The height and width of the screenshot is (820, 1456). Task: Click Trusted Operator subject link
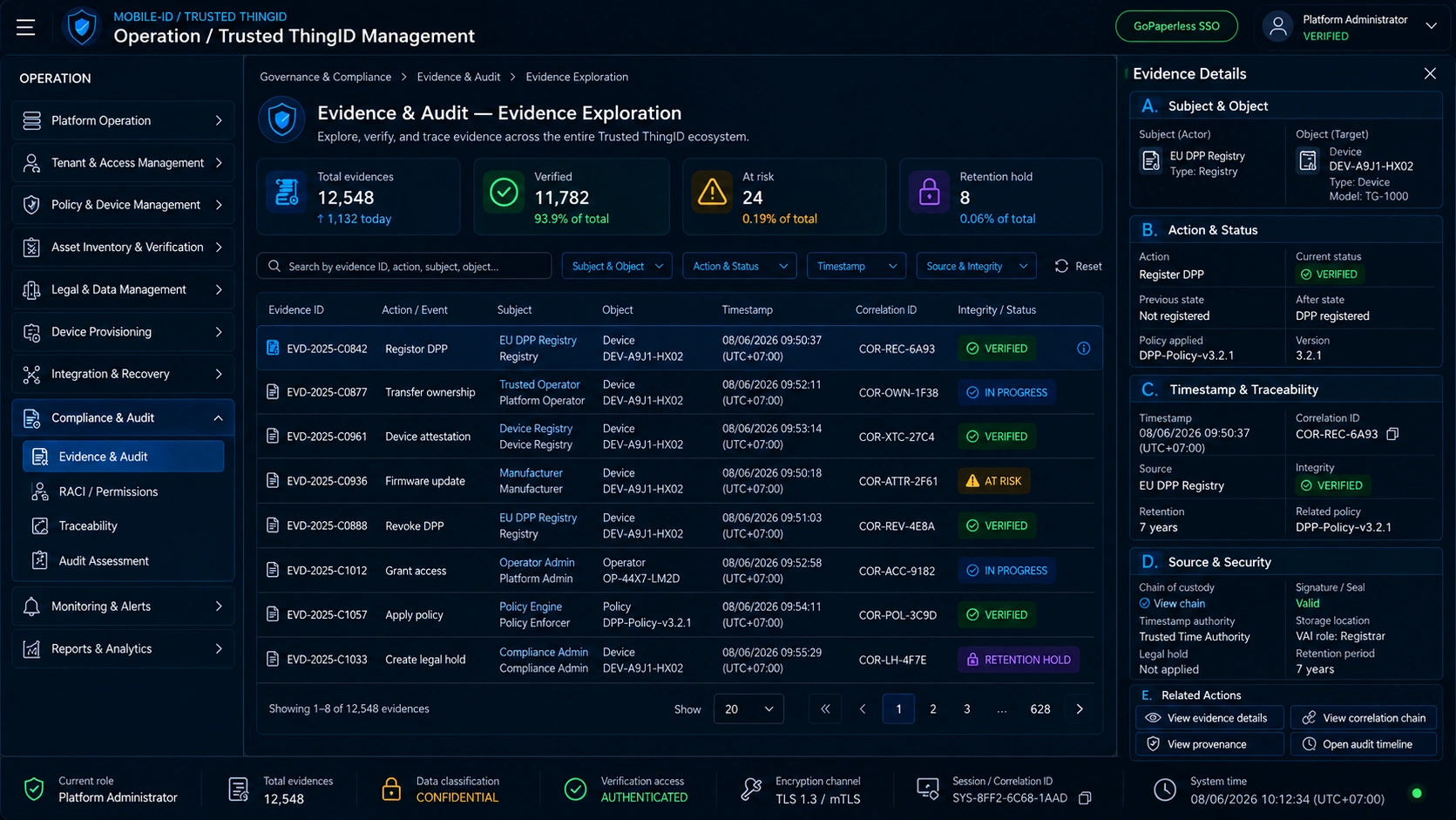(539, 384)
